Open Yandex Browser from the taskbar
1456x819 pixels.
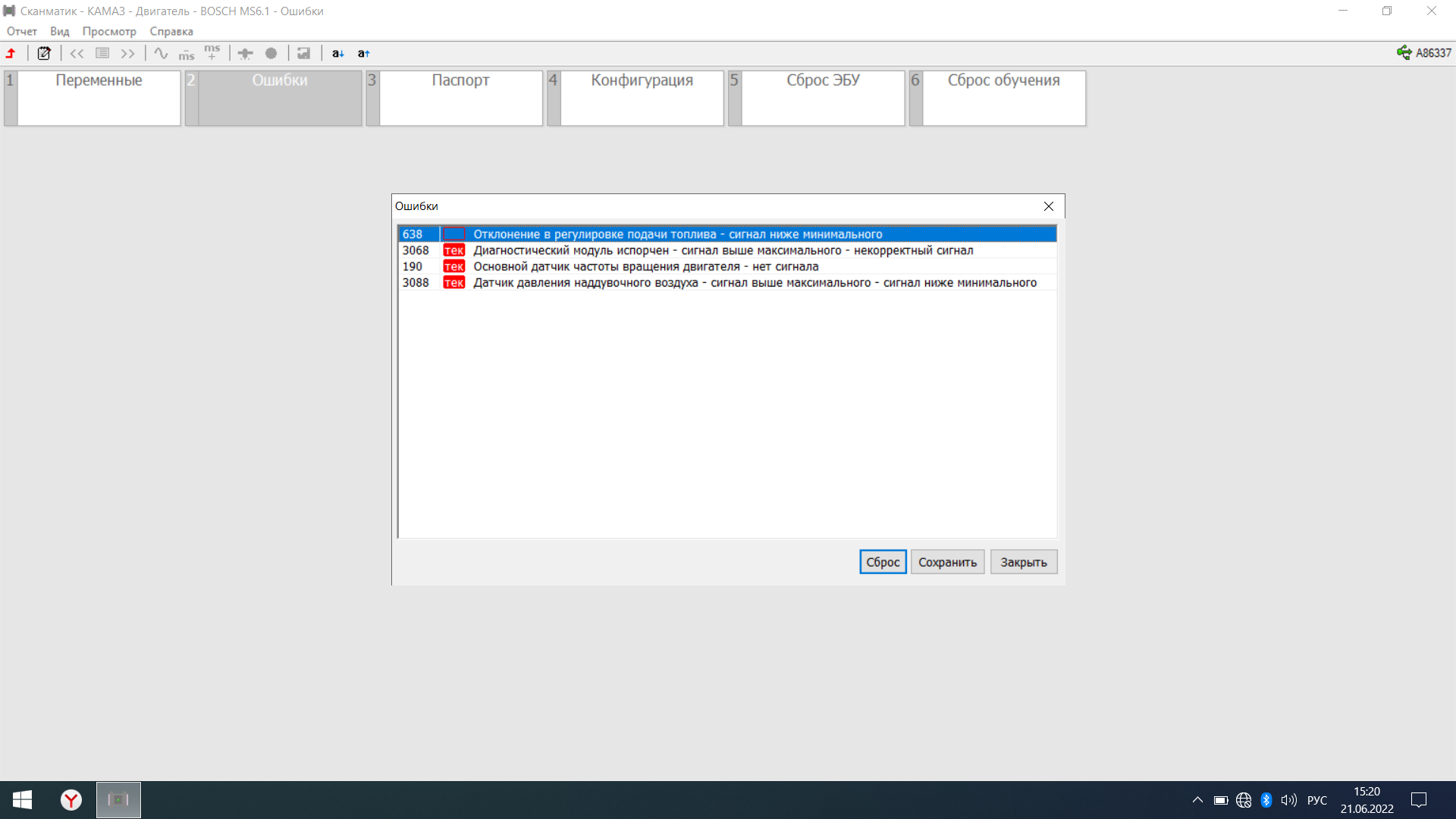coord(71,800)
